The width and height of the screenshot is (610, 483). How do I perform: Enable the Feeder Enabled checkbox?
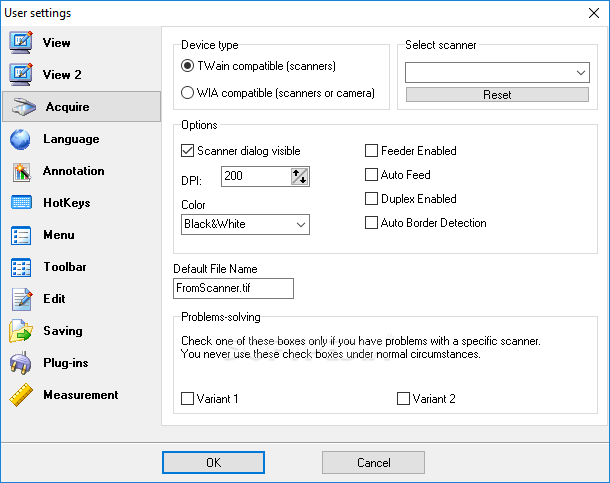tap(372, 150)
